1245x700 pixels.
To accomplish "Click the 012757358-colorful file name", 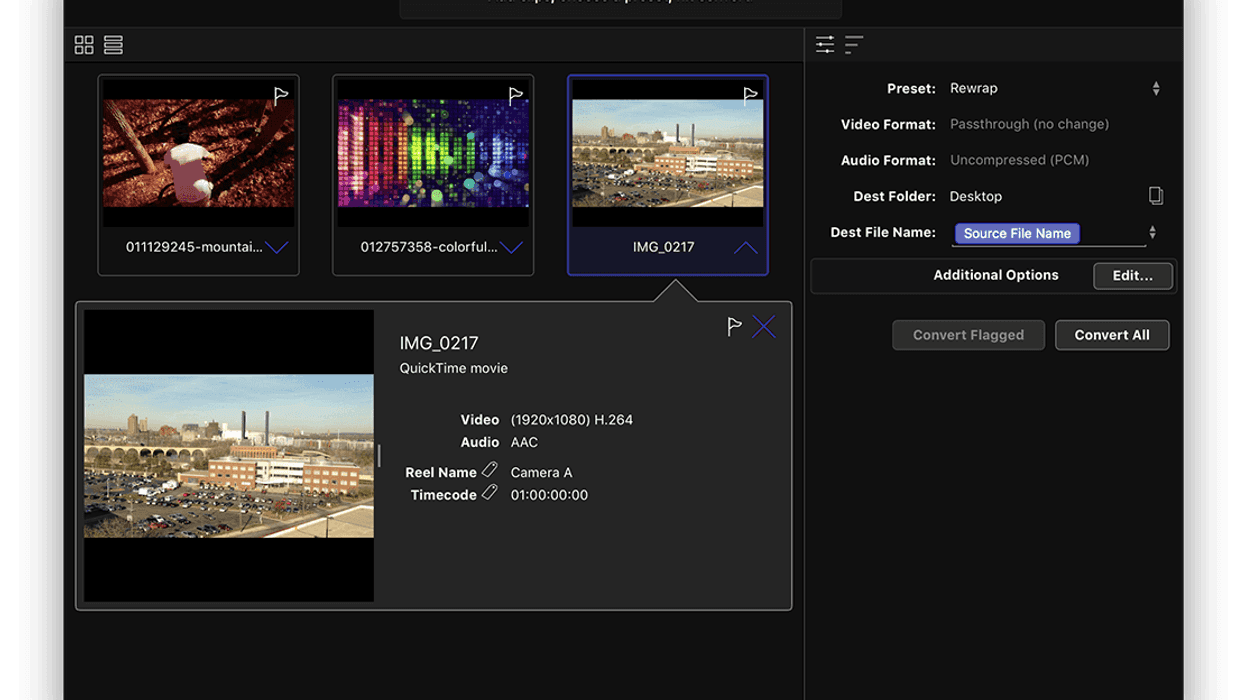I will (429, 247).
